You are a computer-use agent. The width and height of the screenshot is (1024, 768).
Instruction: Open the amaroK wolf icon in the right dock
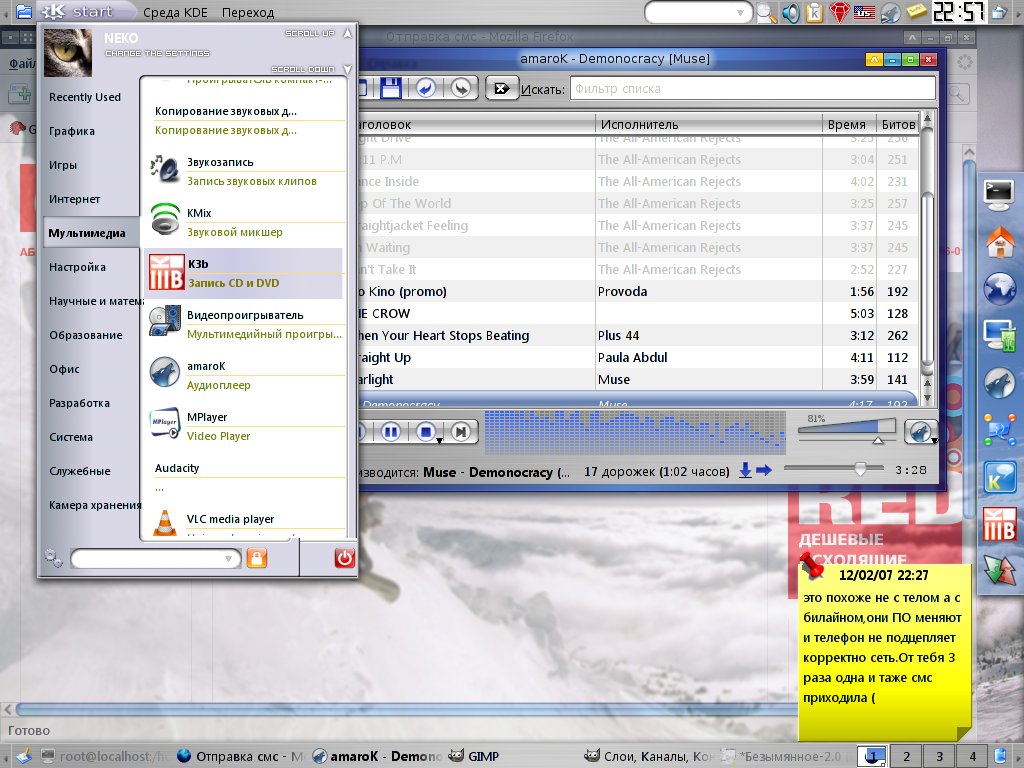pyautogui.click(x=1000, y=383)
